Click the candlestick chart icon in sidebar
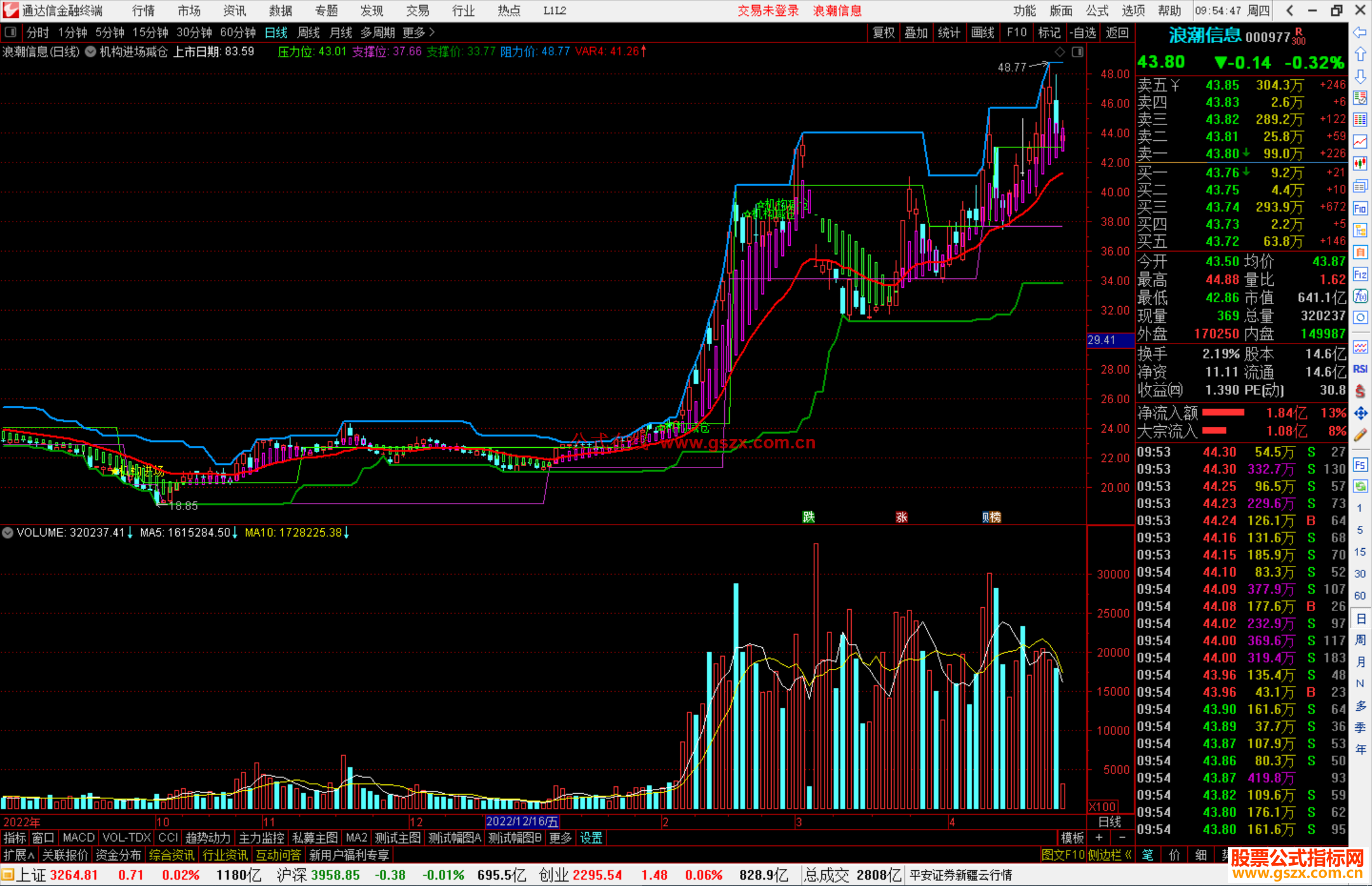 click(1360, 164)
